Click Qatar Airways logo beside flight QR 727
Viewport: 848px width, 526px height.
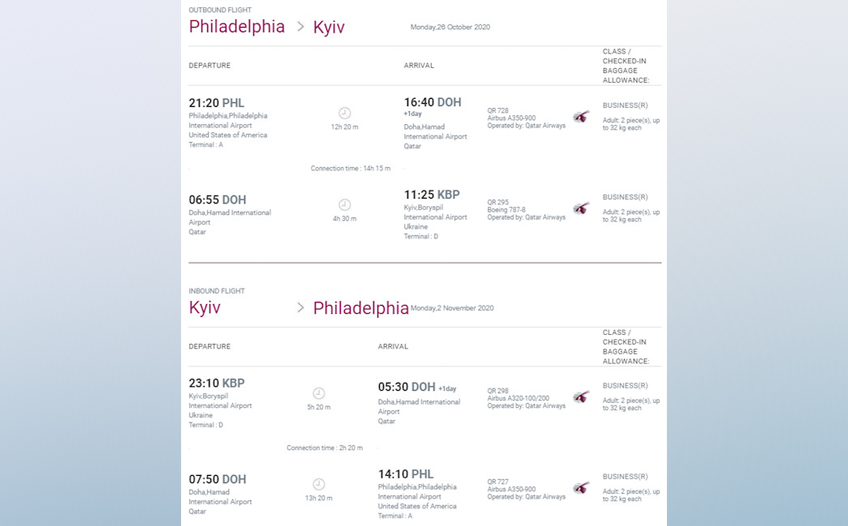[581, 488]
